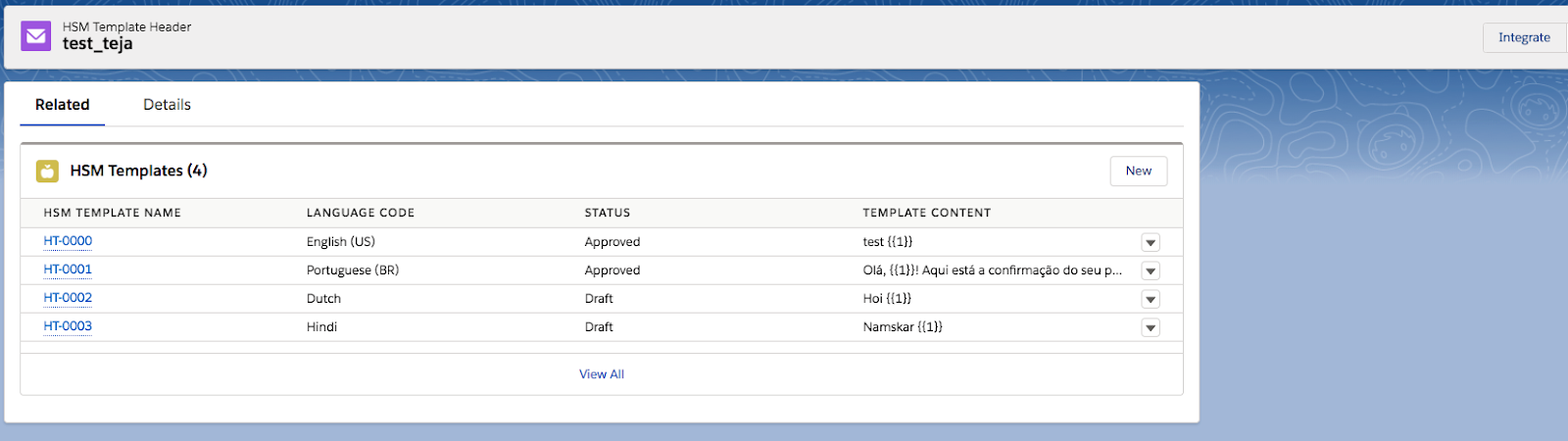Click the Template Content column header
Viewport: 1568px width, 441px height.
click(926, 213)
